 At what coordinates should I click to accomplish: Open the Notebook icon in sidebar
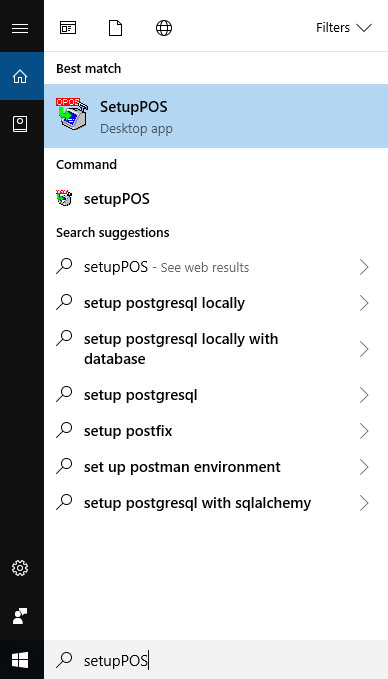pyautogui.click(x=20, y=124)
